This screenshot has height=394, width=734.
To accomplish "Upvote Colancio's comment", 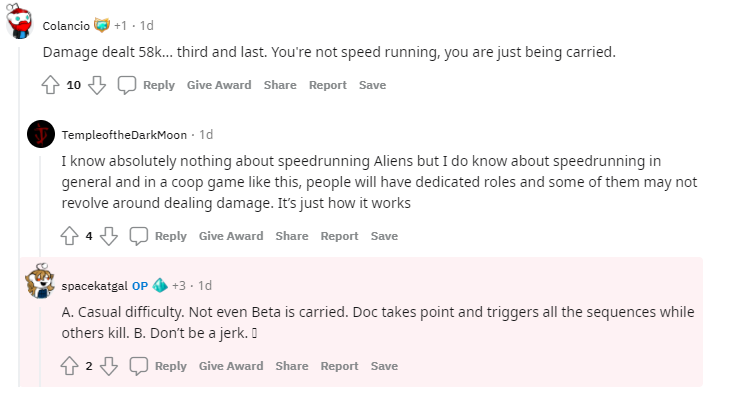I will pos(51,85).
